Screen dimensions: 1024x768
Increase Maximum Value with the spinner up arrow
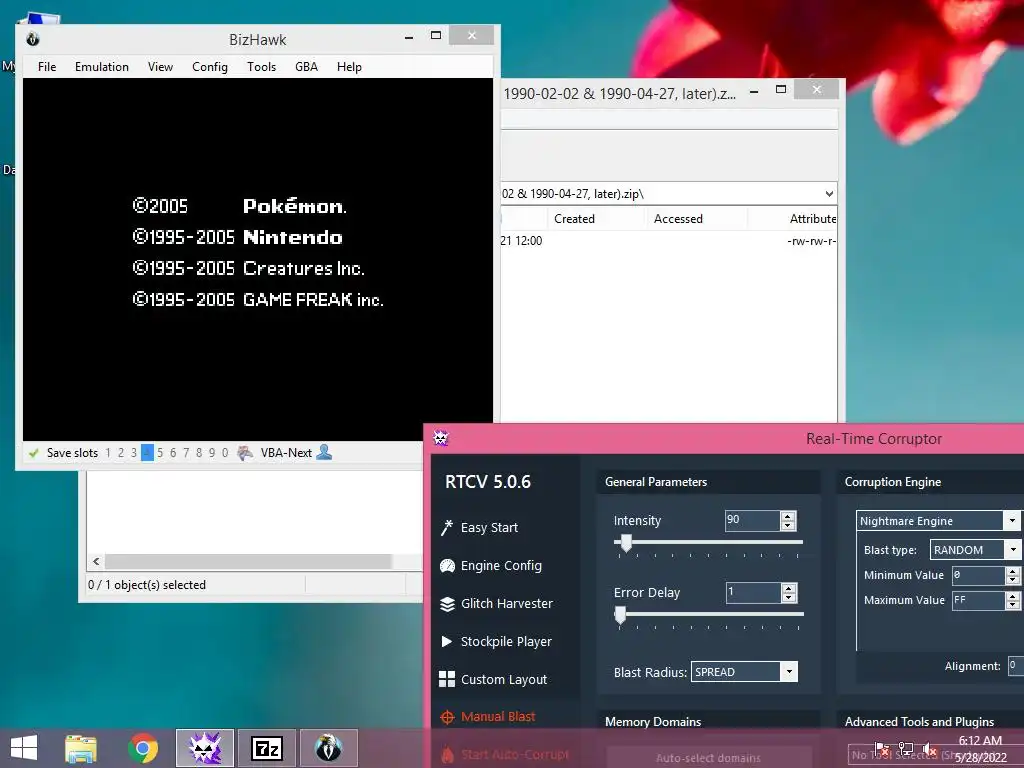pos(1012,596)
